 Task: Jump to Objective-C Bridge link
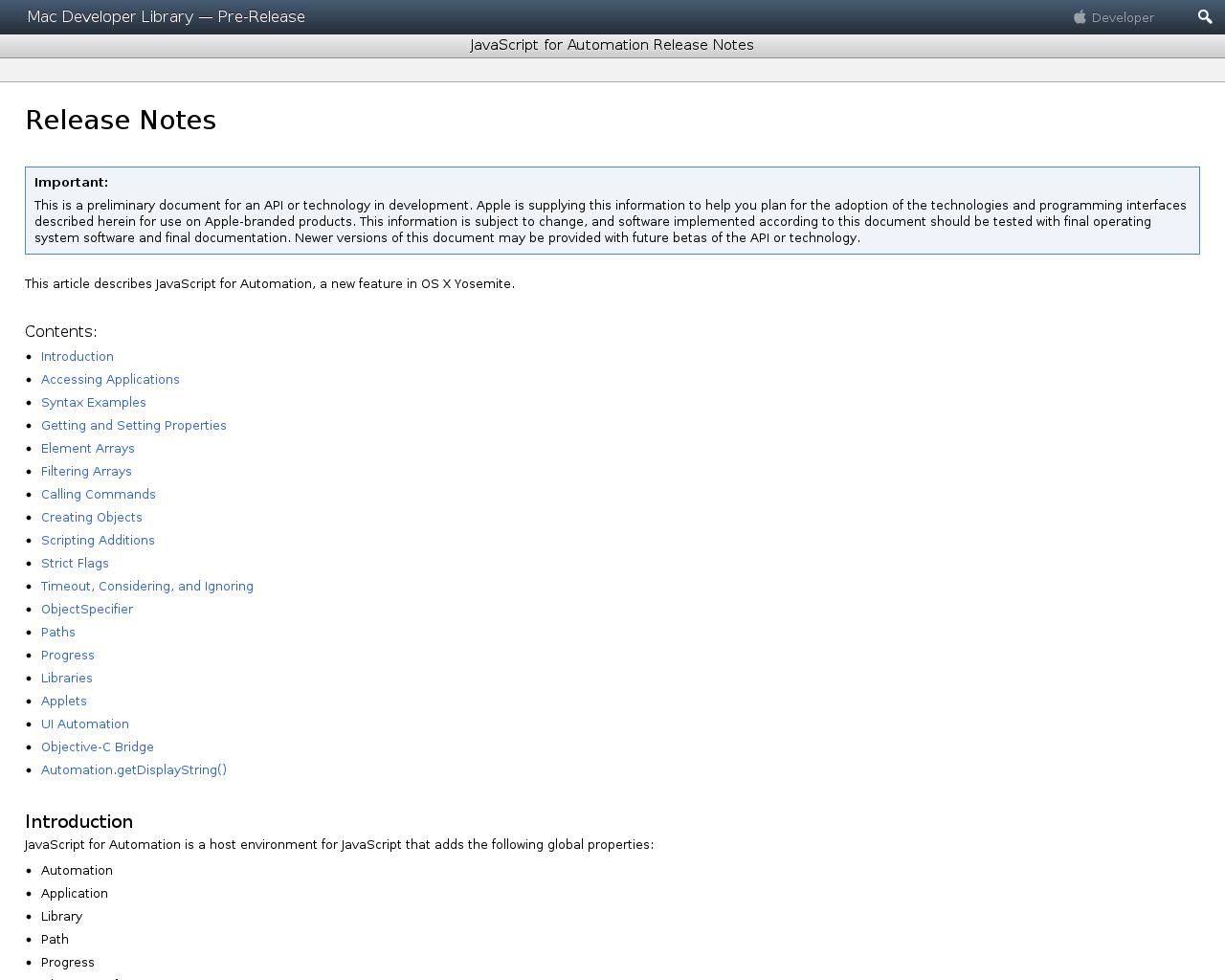(x=98, y=746)
